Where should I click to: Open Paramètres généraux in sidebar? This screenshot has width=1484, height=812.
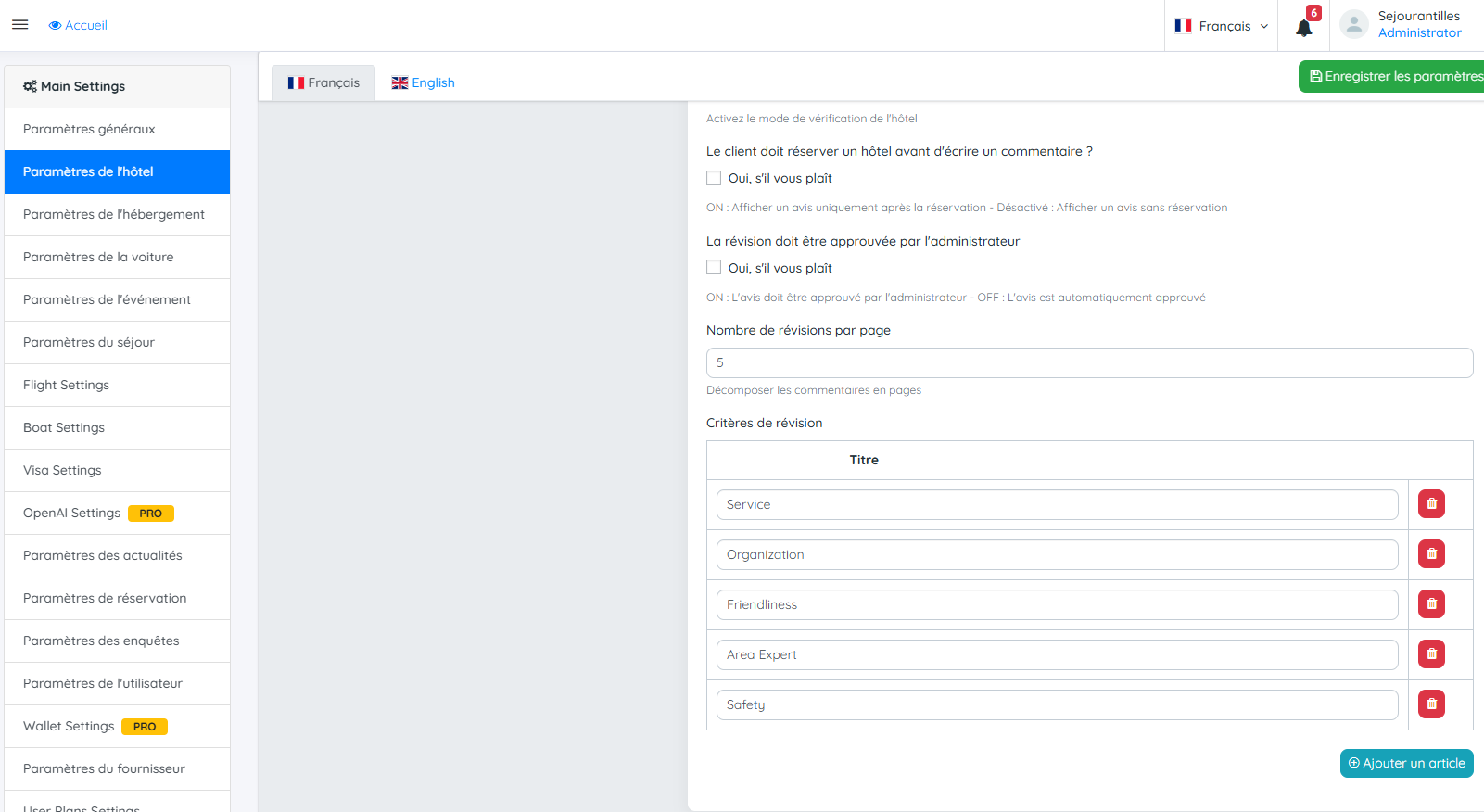pos(89,129)
